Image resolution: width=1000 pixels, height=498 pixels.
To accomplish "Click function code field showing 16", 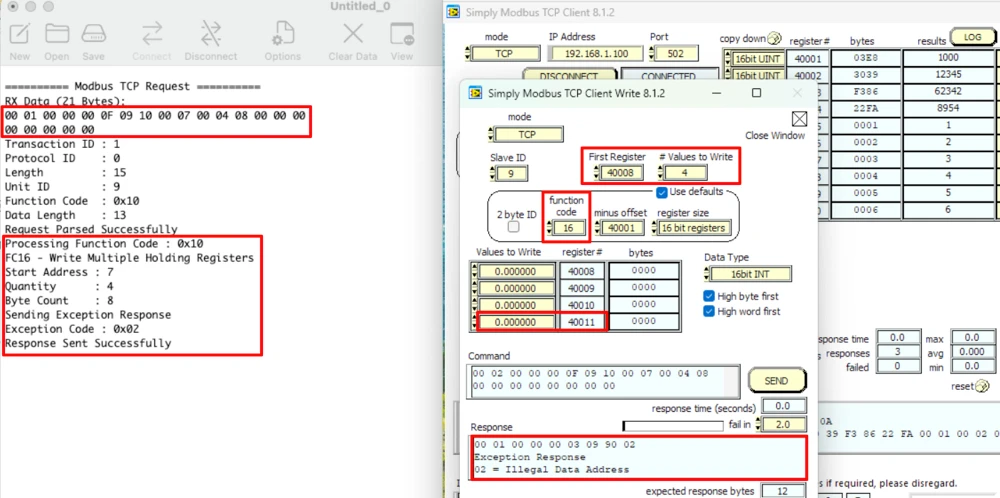I will [x=570, y=228].
